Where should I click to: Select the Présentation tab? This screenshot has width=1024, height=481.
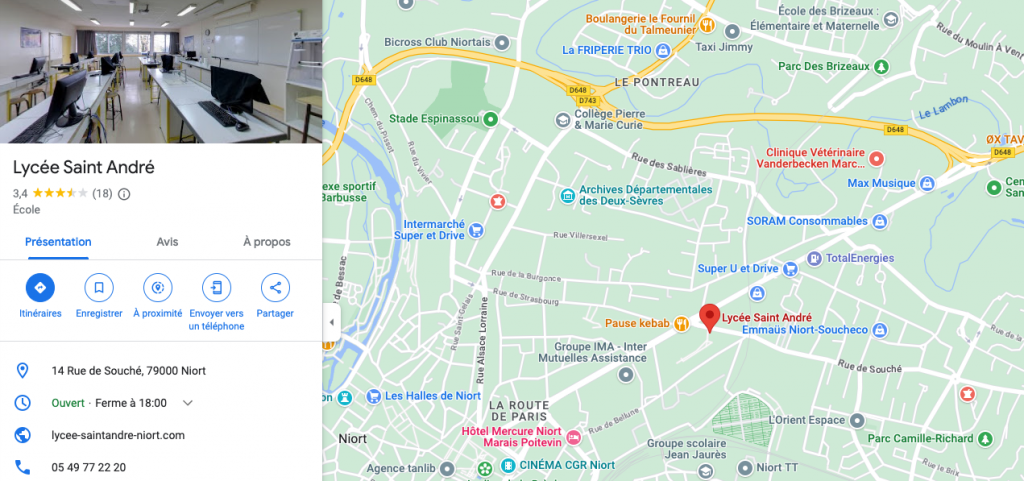point(58,241)
